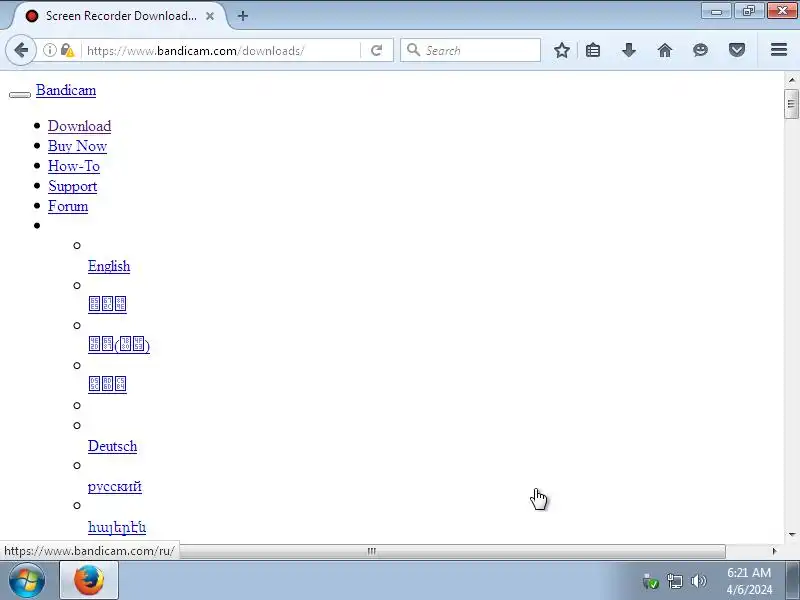Click the URL address bar
This screenshot has height=600, width=800.
coord(222,51)
